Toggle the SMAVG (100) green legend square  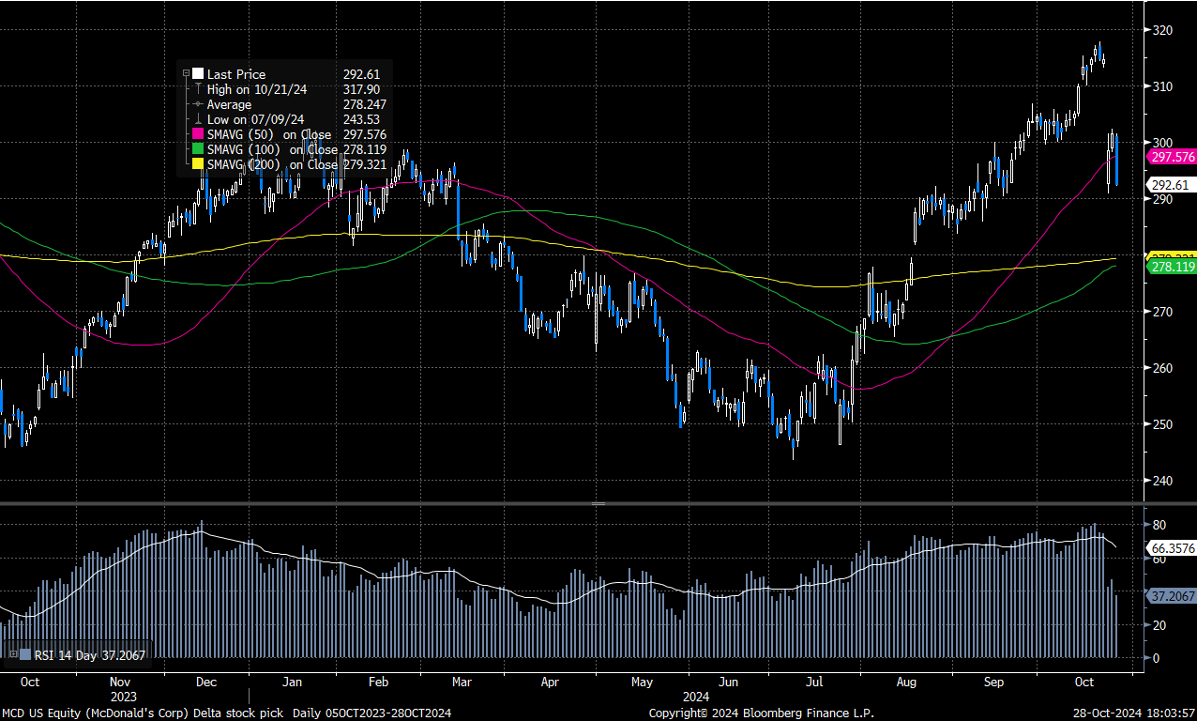coord(197,149)
